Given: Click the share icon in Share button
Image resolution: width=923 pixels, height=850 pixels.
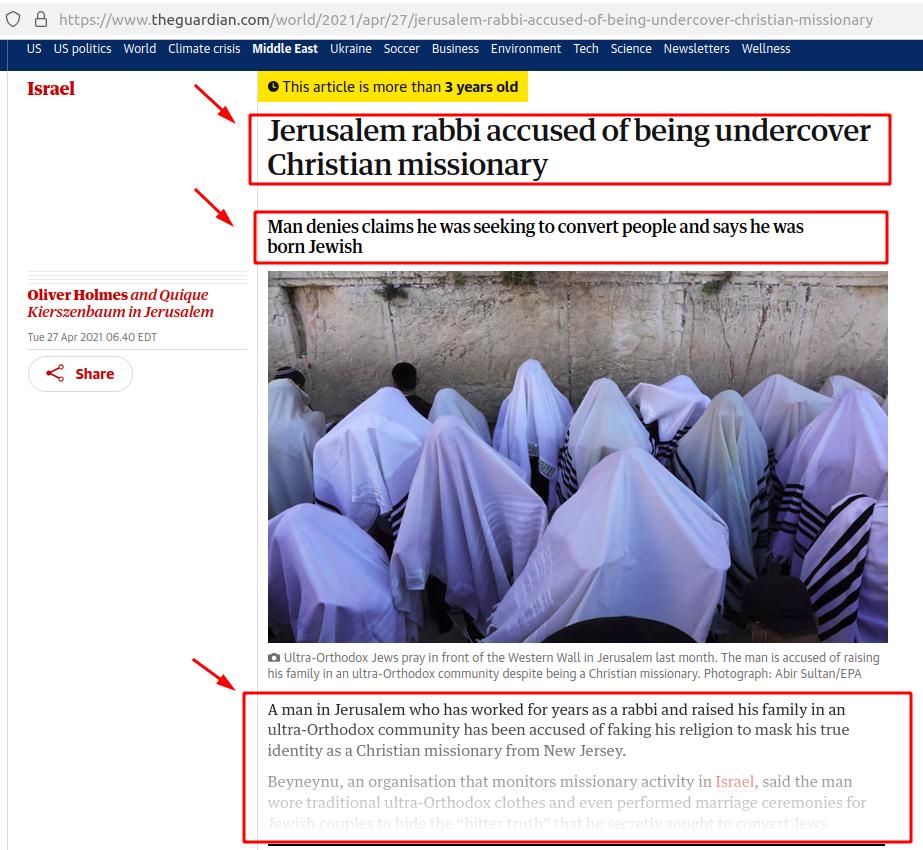Looking at the screenshot, I should (x=55, y=373).
